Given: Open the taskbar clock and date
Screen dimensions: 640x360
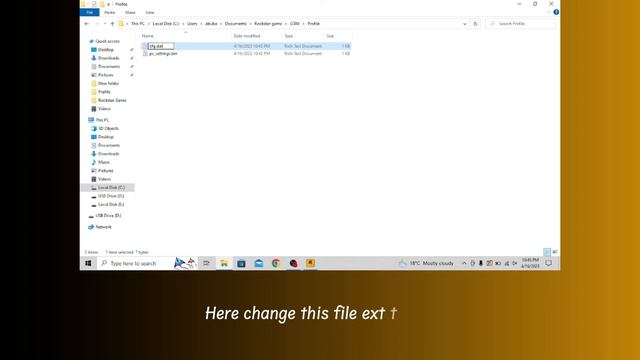Looking at the screenshot, I should pos(530,263).
